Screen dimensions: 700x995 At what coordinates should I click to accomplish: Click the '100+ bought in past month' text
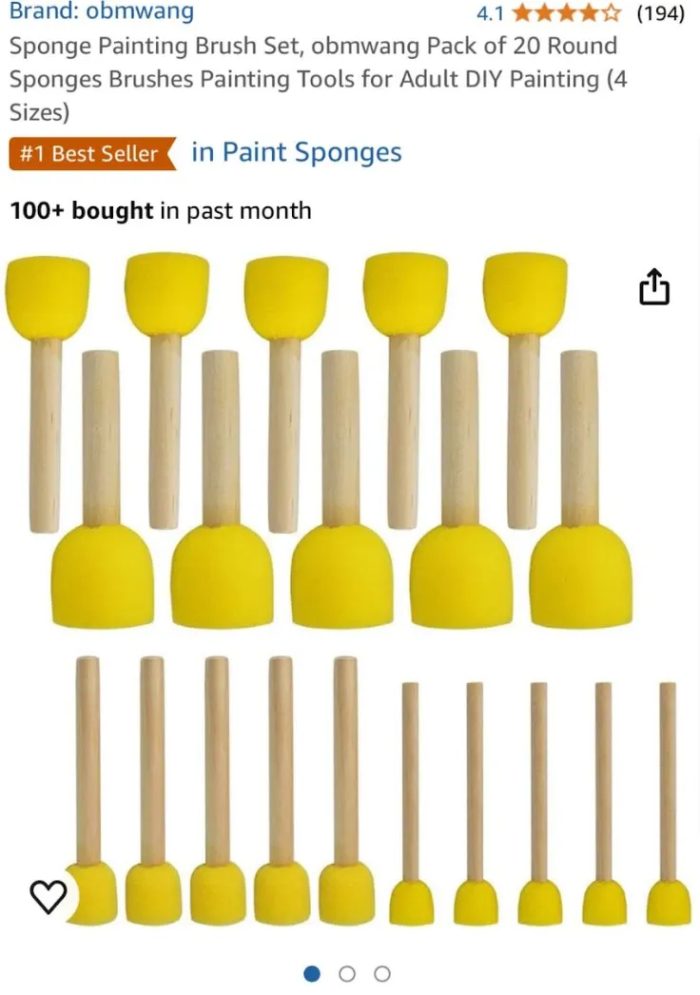161,211
